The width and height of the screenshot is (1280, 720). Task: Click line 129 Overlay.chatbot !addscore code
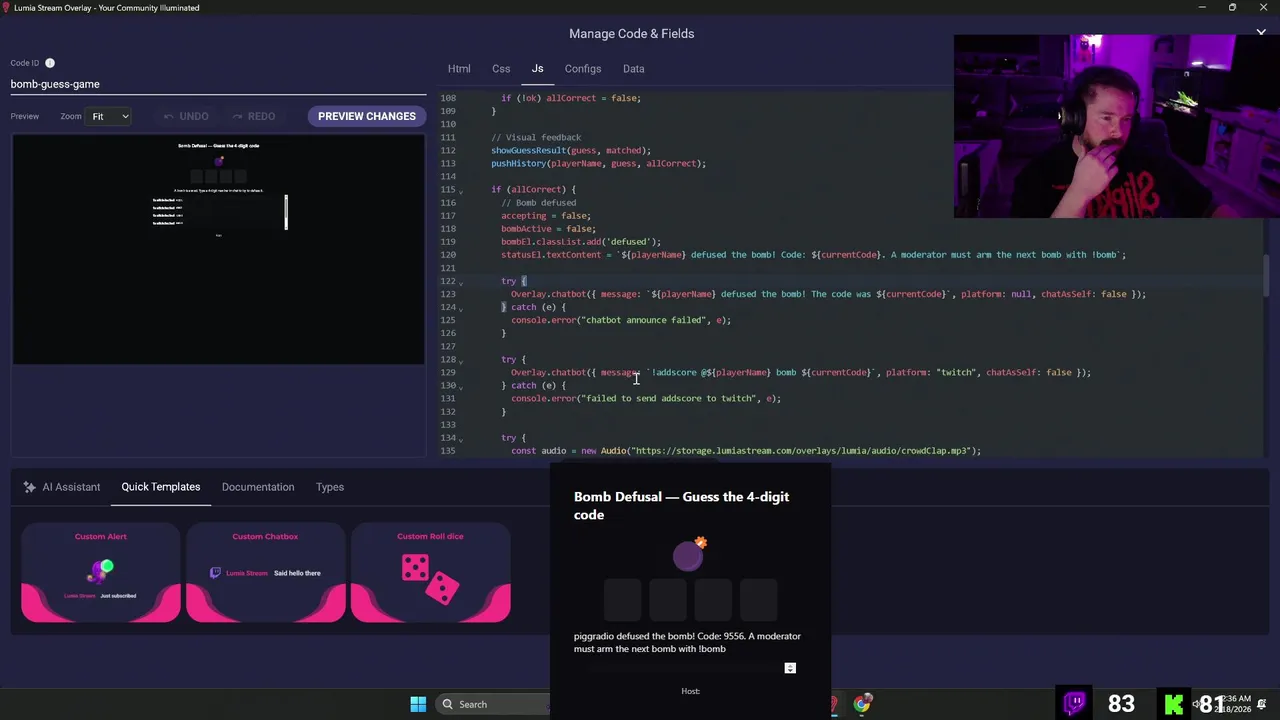(x=801, y=373)
